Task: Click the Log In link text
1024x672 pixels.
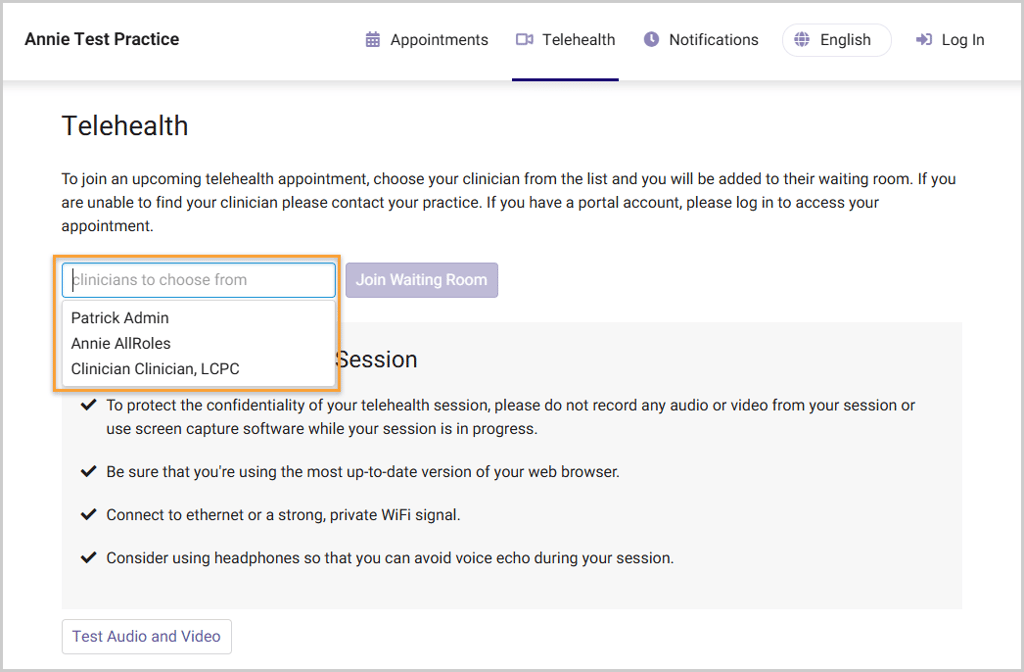Action: click(963, 40)
